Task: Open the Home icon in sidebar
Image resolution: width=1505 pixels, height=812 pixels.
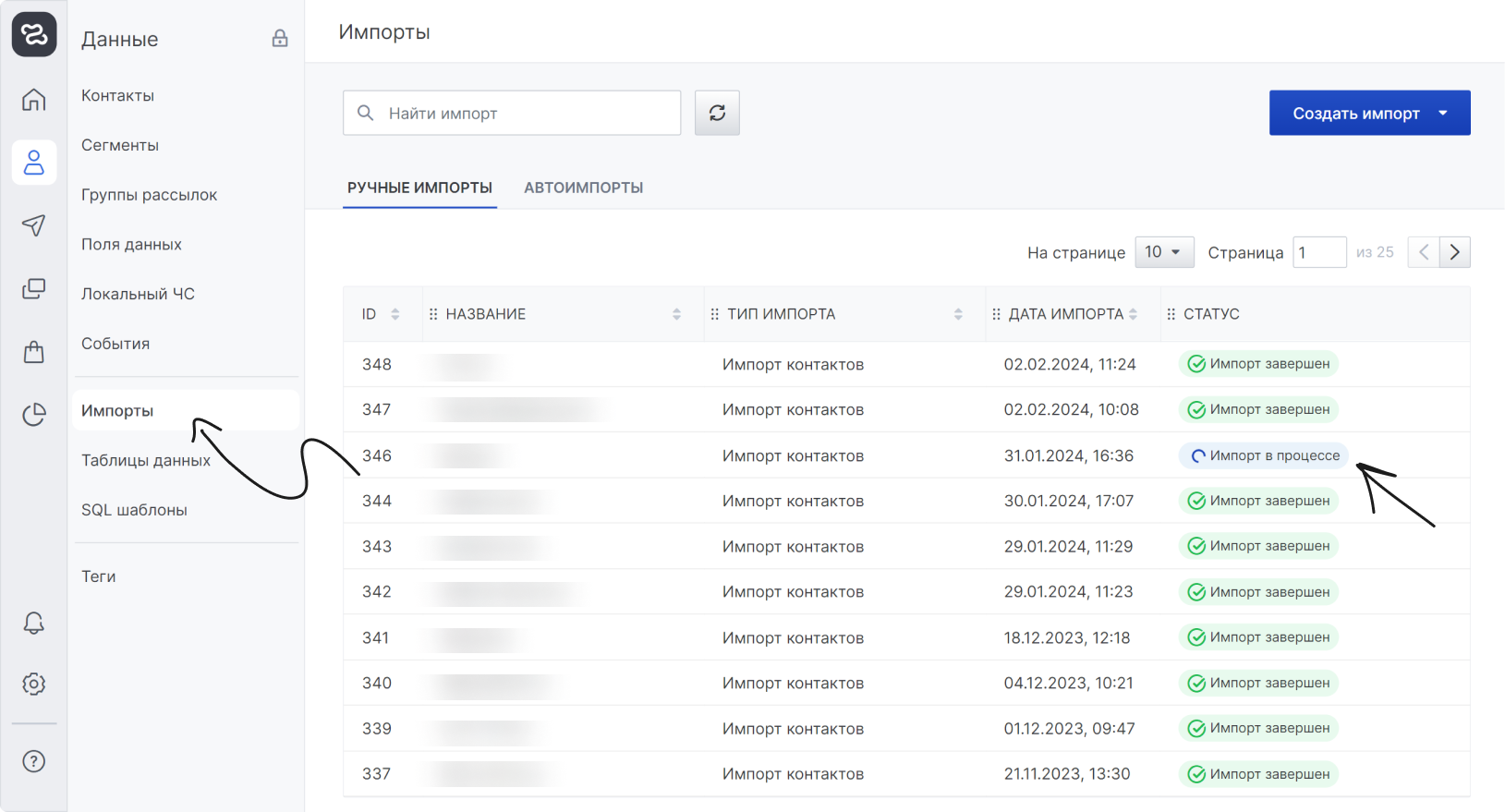Action: point(34,99)
